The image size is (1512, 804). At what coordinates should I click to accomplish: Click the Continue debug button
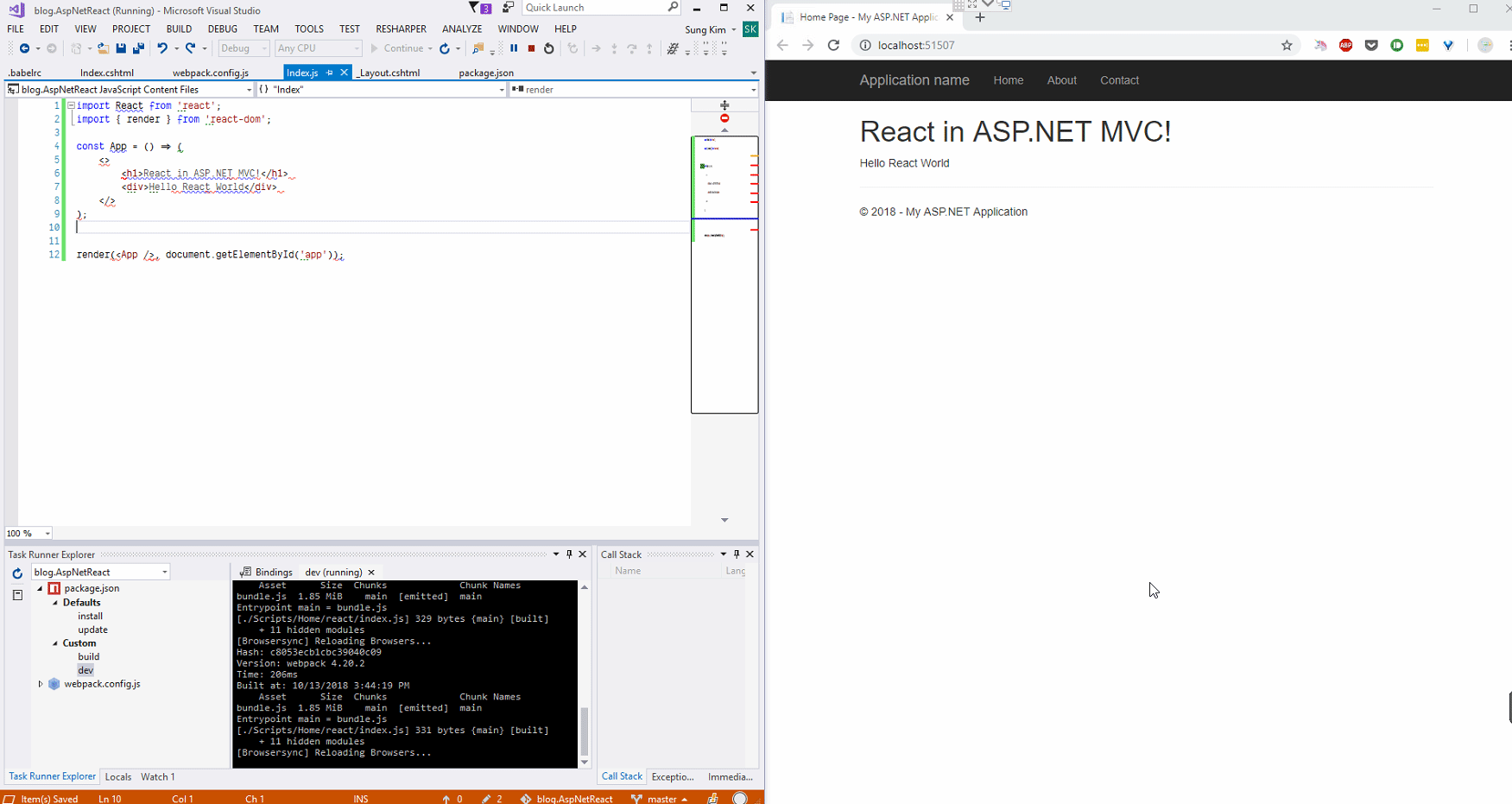click(x=396, y=48)
